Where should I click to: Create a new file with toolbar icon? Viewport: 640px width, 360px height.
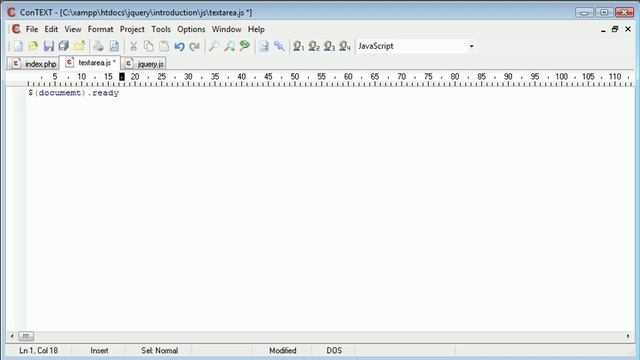coord(18,46)
